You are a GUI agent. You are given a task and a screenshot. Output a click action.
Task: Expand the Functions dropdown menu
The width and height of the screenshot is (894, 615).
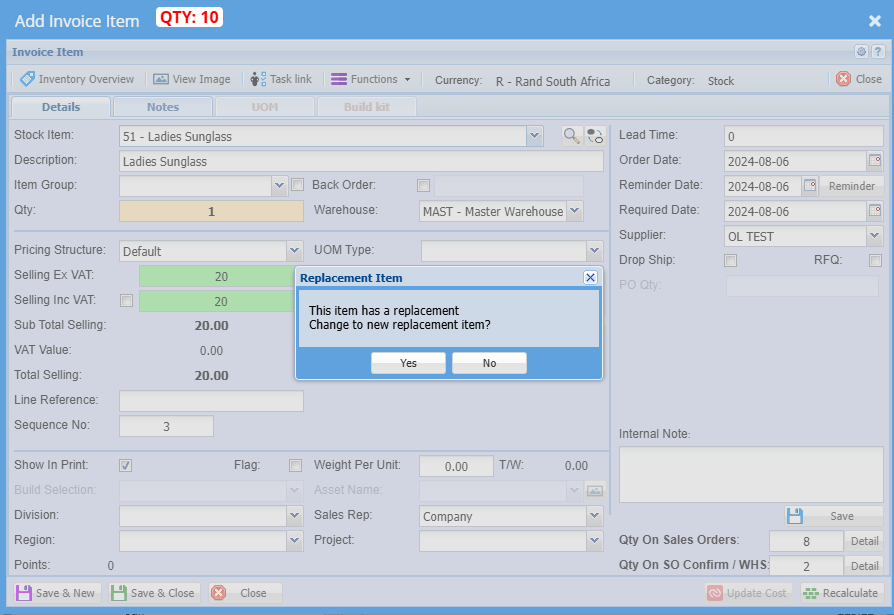point(370,79)
